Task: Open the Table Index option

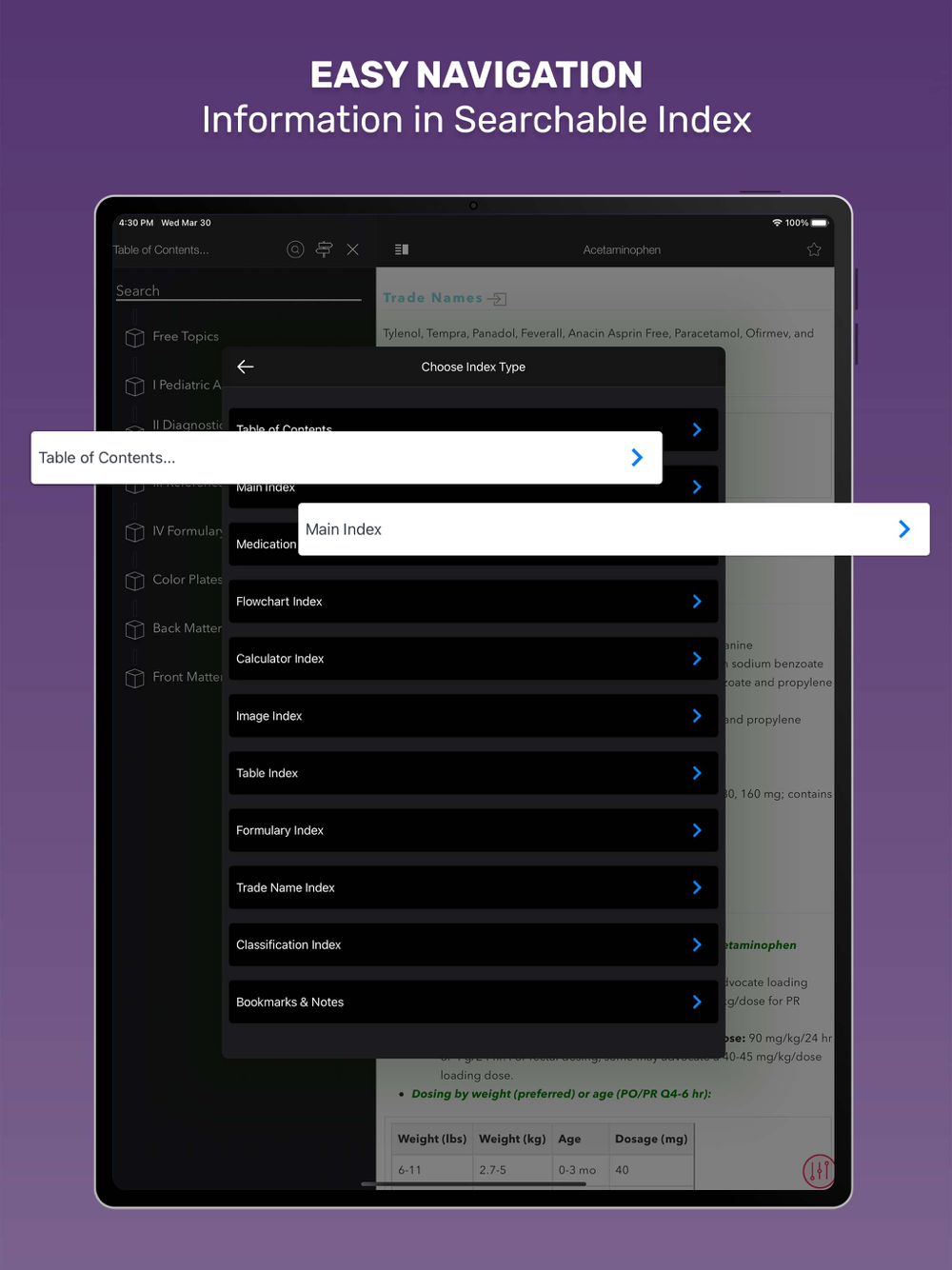Action: 473,773
